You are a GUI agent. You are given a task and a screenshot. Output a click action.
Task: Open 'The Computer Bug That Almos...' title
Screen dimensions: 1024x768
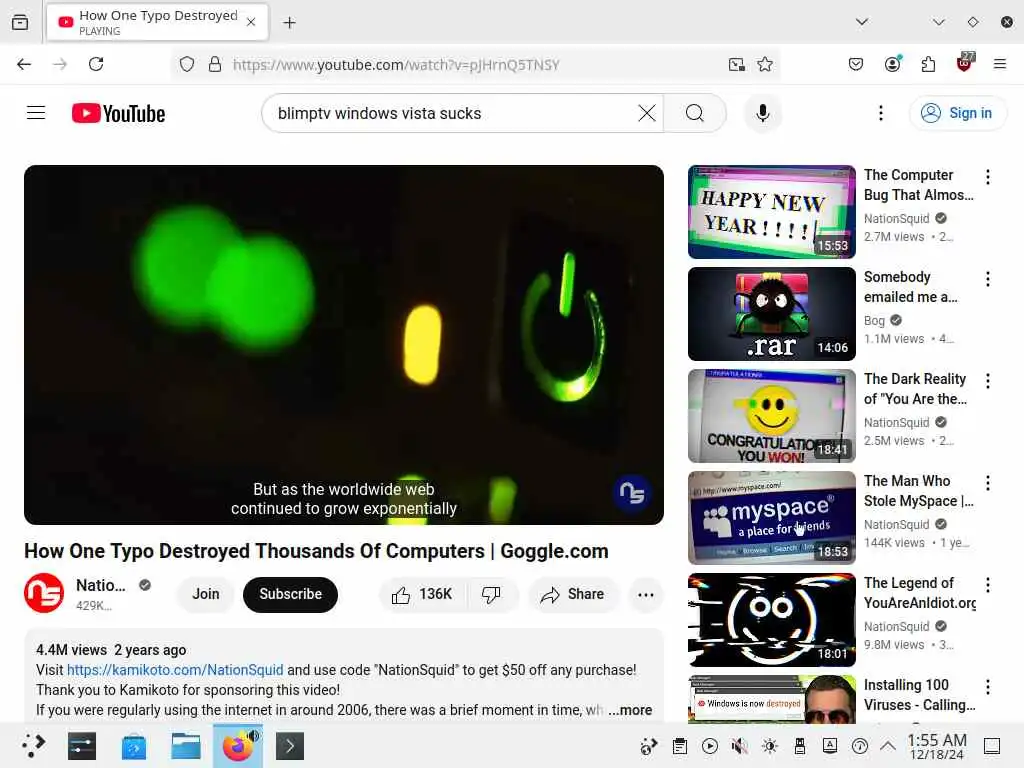pyautogui.click(x=918, y=185)
